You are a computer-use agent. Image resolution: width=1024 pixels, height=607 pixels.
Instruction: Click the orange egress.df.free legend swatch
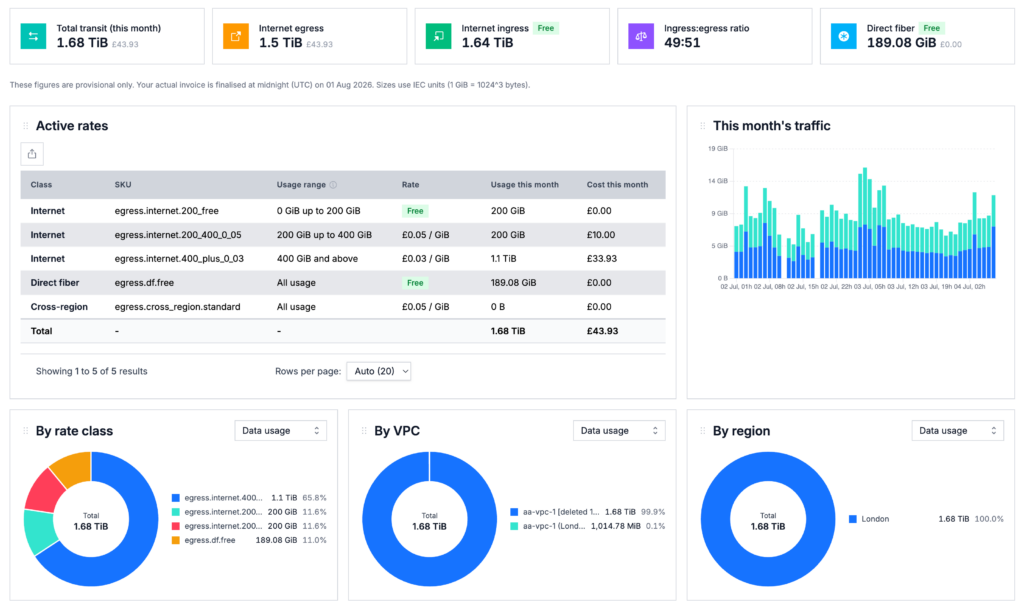[176, 540]
